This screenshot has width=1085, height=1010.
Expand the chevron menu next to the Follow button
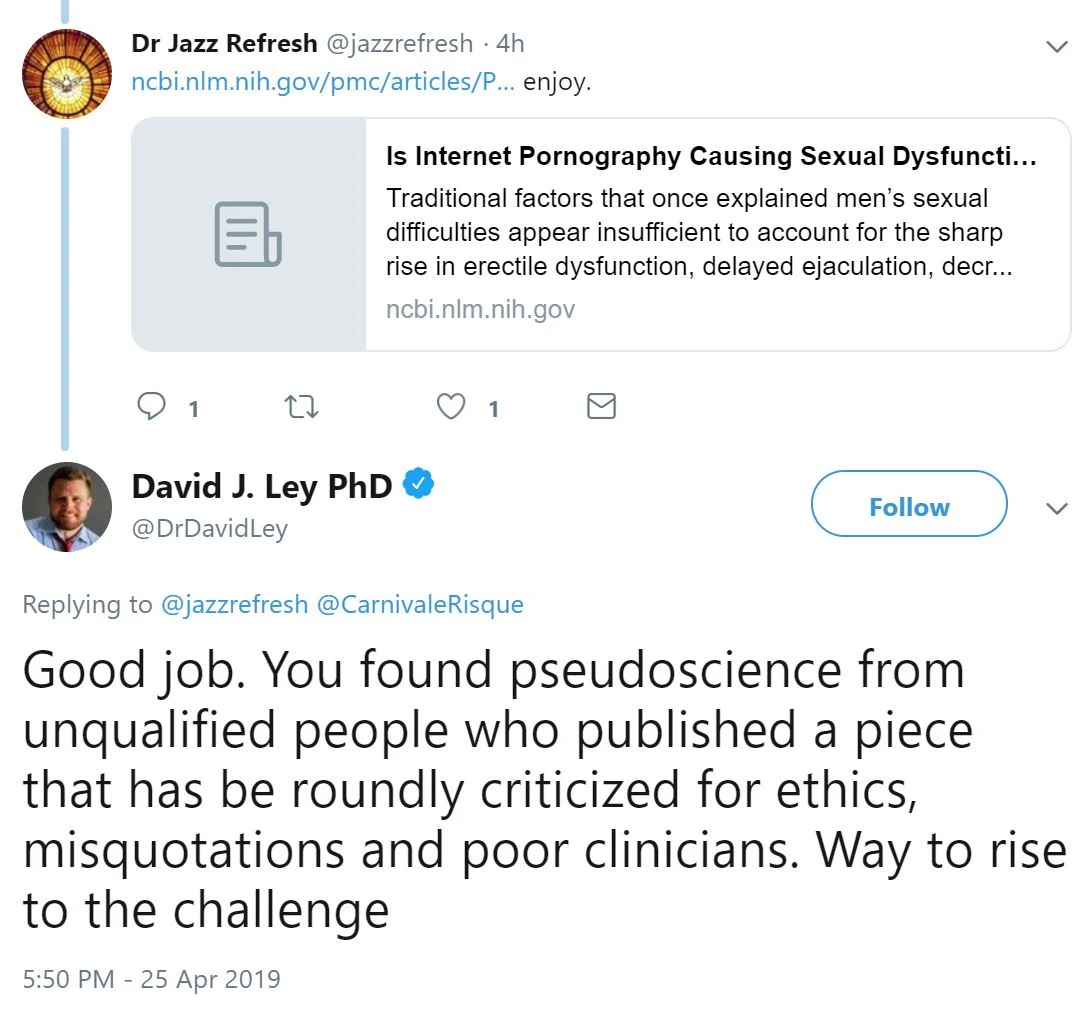click(x=1056, y=509)
